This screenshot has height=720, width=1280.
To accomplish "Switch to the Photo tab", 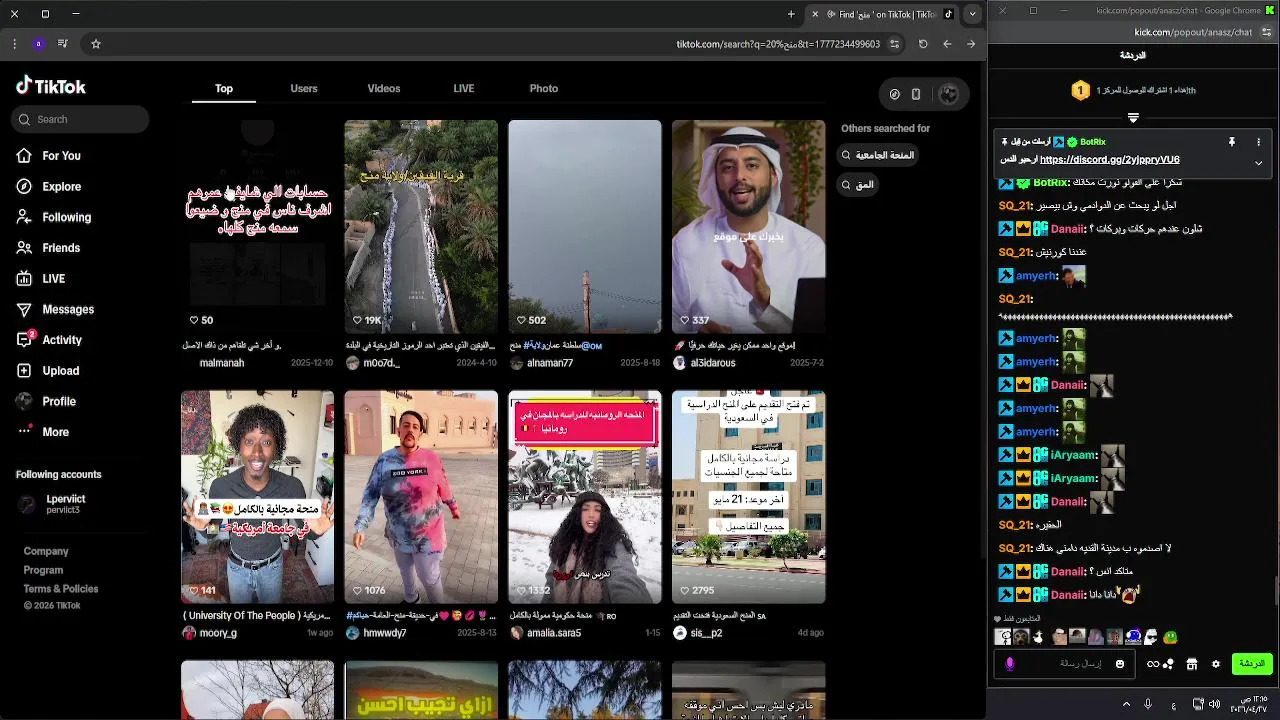I will tap(544, 89).
